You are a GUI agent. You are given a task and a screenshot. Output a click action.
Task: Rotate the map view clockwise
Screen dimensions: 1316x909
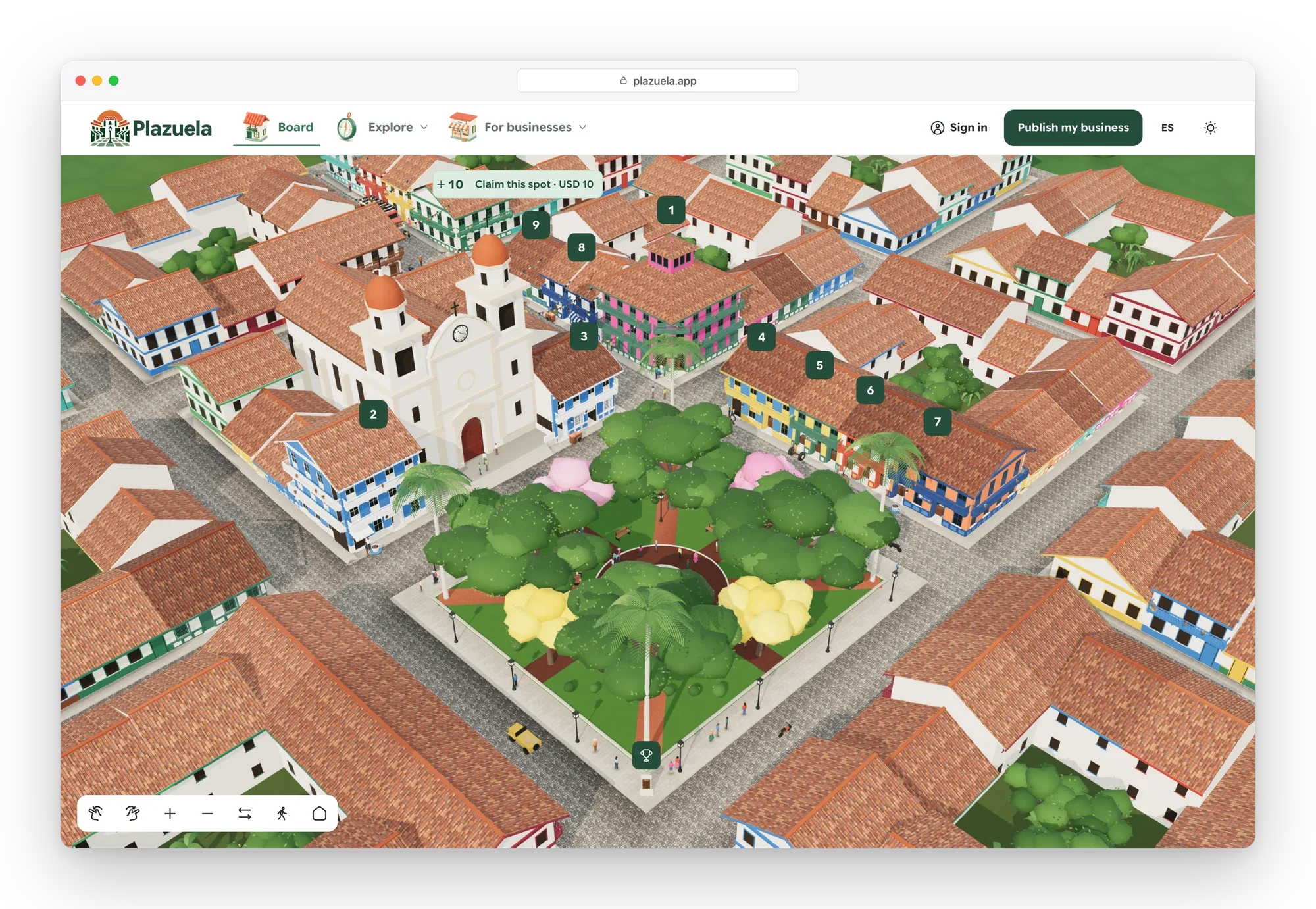(x=132, y=814)
